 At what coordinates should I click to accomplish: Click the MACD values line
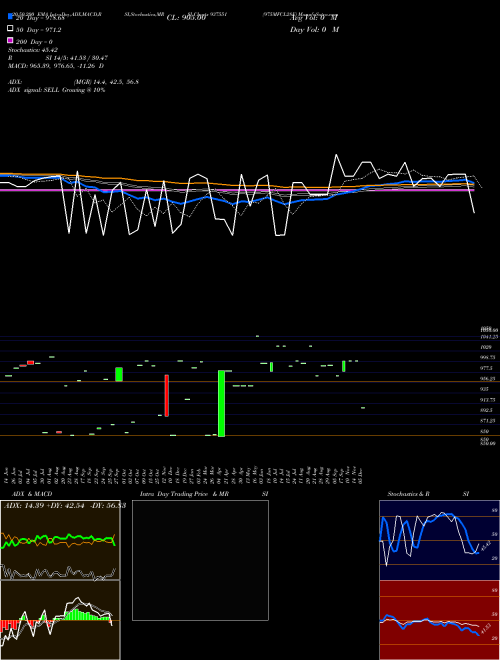pos(56,66)
